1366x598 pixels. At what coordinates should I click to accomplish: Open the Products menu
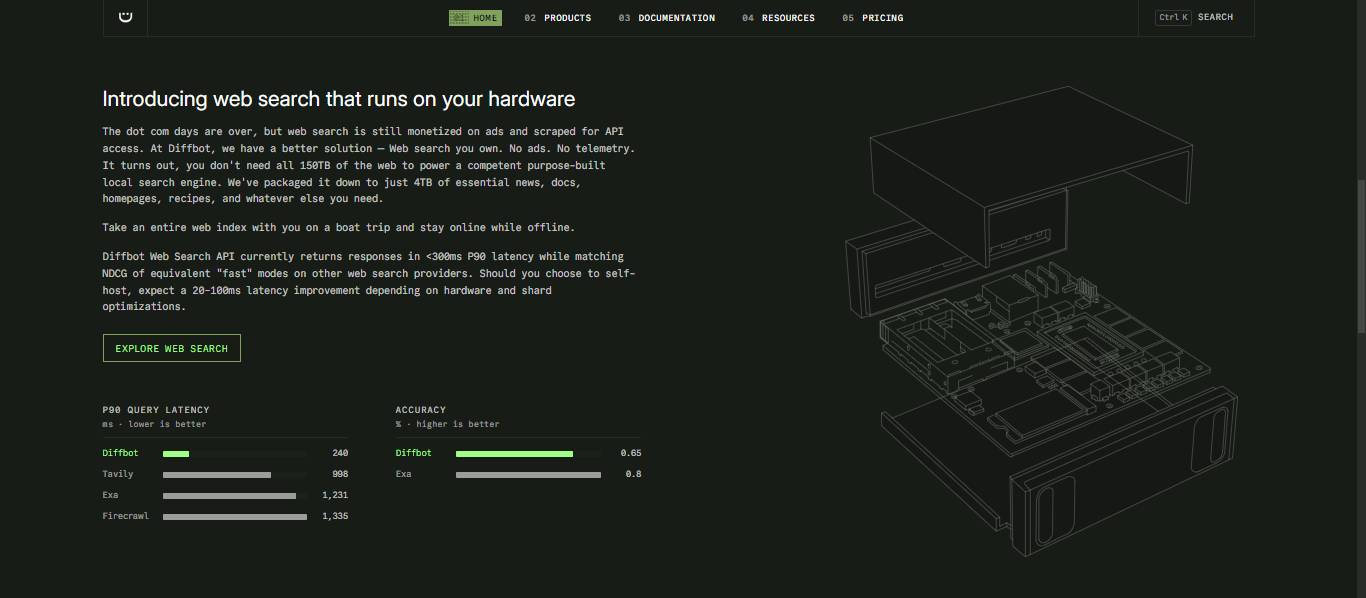(x=557, y=17)
